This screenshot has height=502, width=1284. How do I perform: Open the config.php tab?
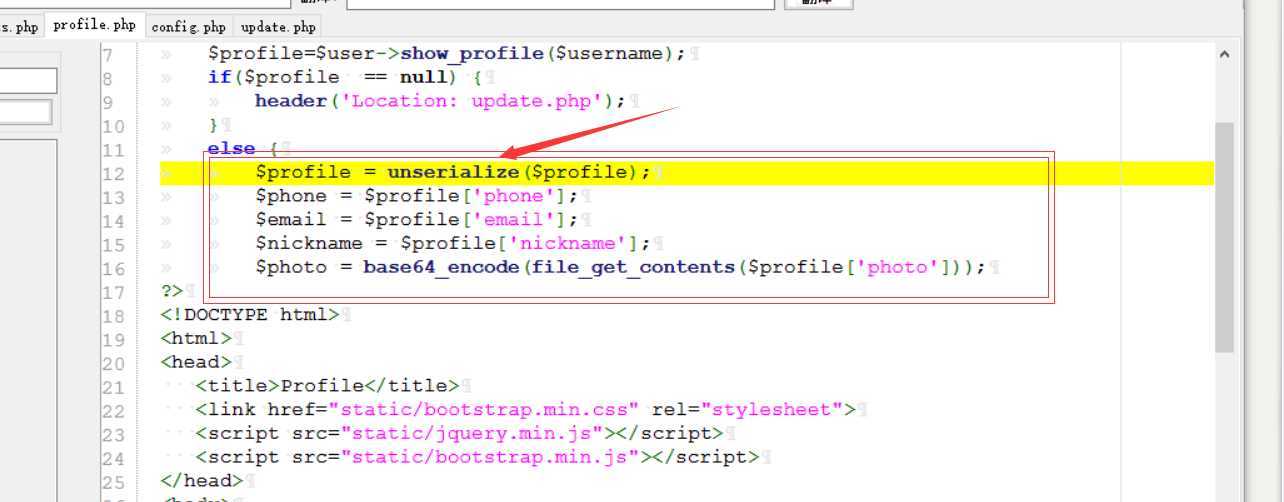point(189,27)
